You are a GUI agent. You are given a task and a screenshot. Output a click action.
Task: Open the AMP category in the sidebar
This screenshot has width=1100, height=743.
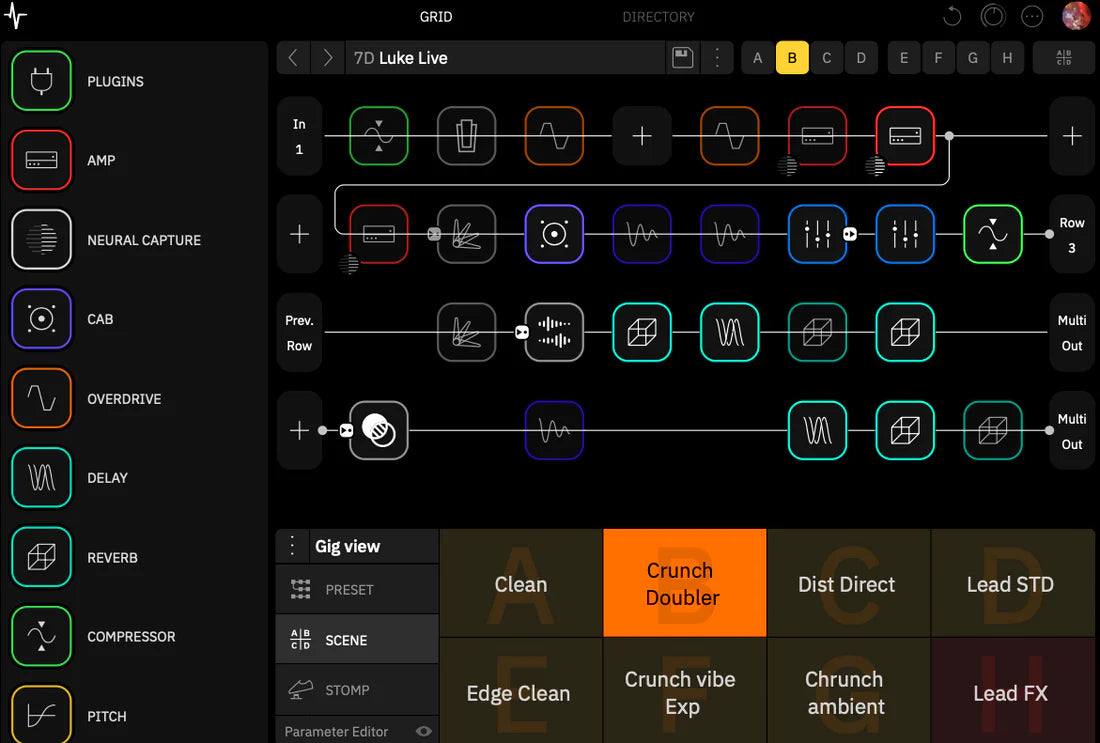41,160
